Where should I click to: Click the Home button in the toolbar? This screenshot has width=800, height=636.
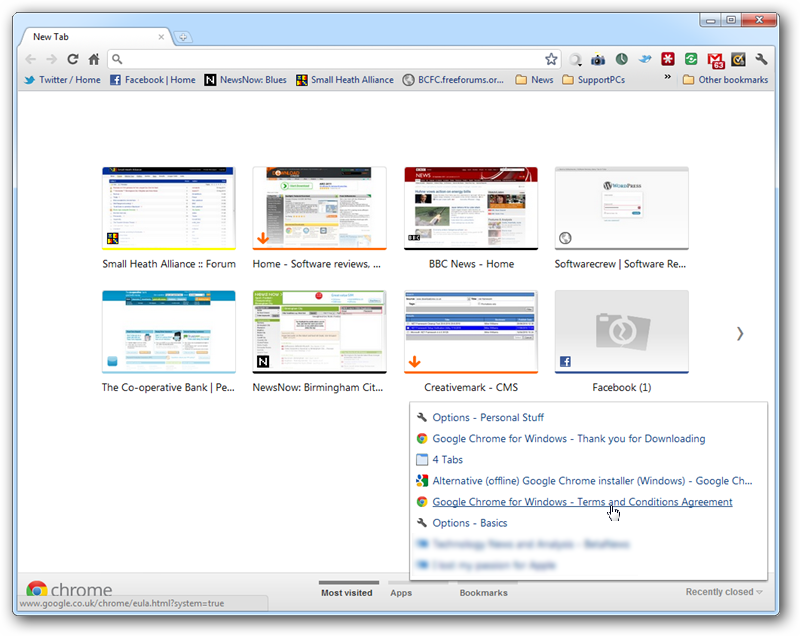point(92,59)
